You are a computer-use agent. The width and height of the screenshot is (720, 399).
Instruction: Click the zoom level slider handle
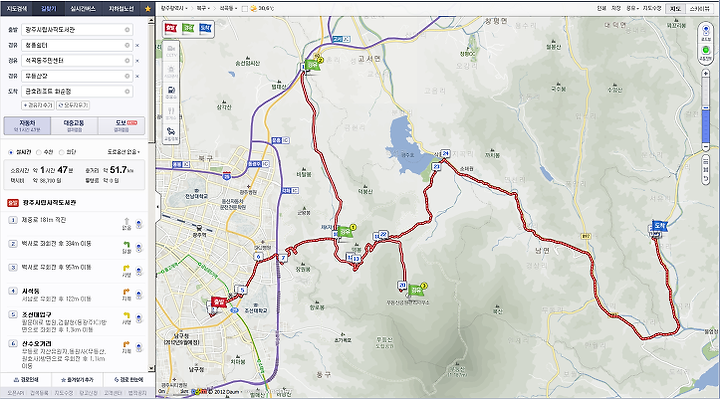[706, 108]
